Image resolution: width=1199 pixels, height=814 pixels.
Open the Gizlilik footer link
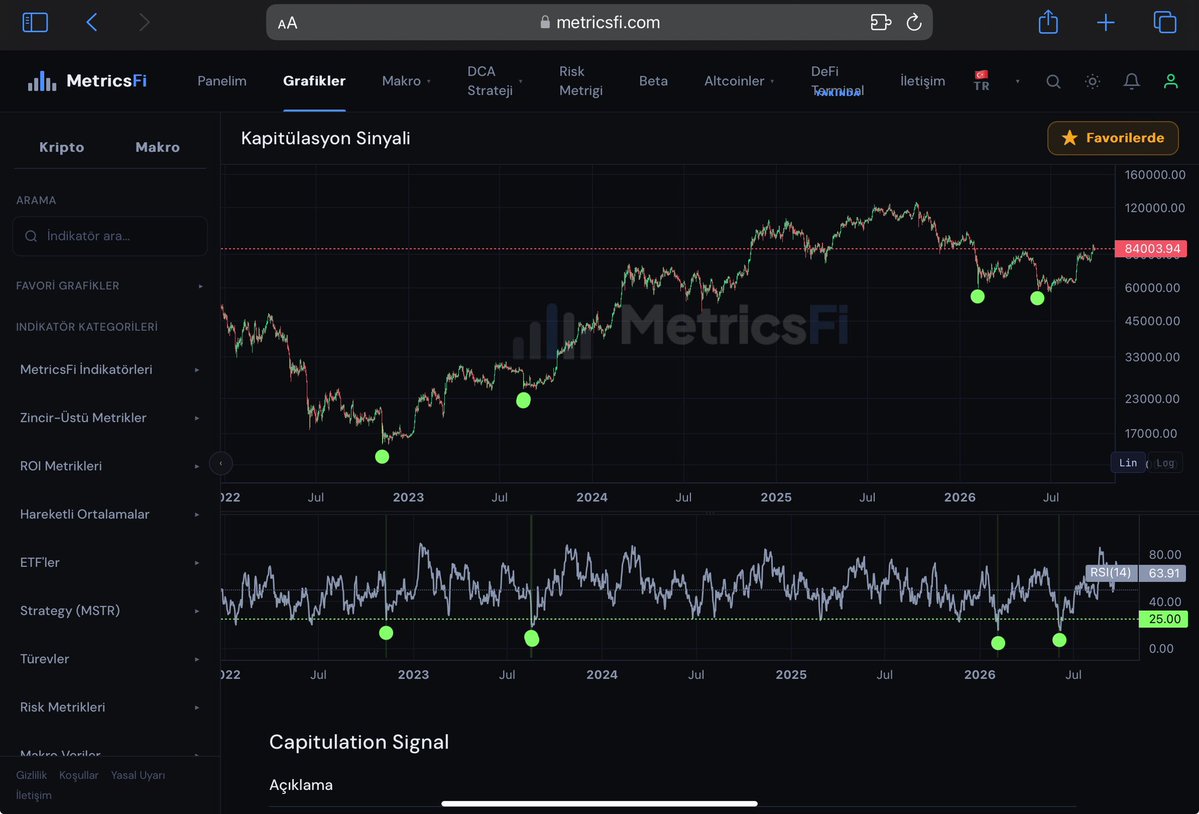click(x=31, y=775)
